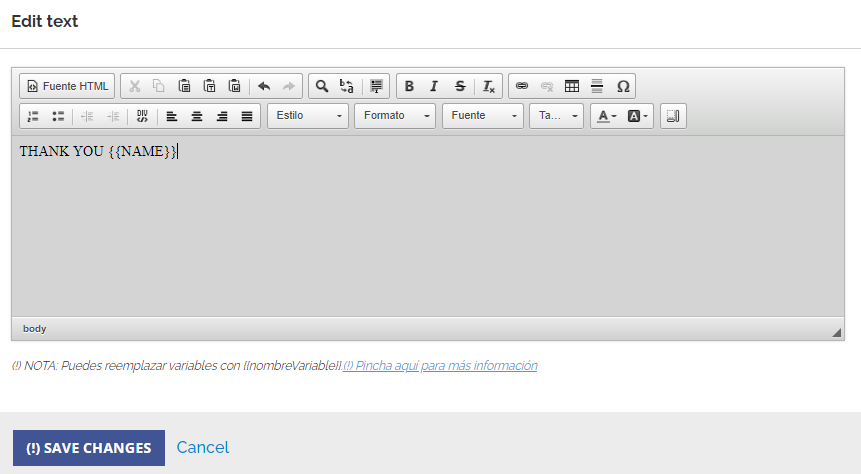
Task: Center align the text
Action: click(x=197, y=116)
